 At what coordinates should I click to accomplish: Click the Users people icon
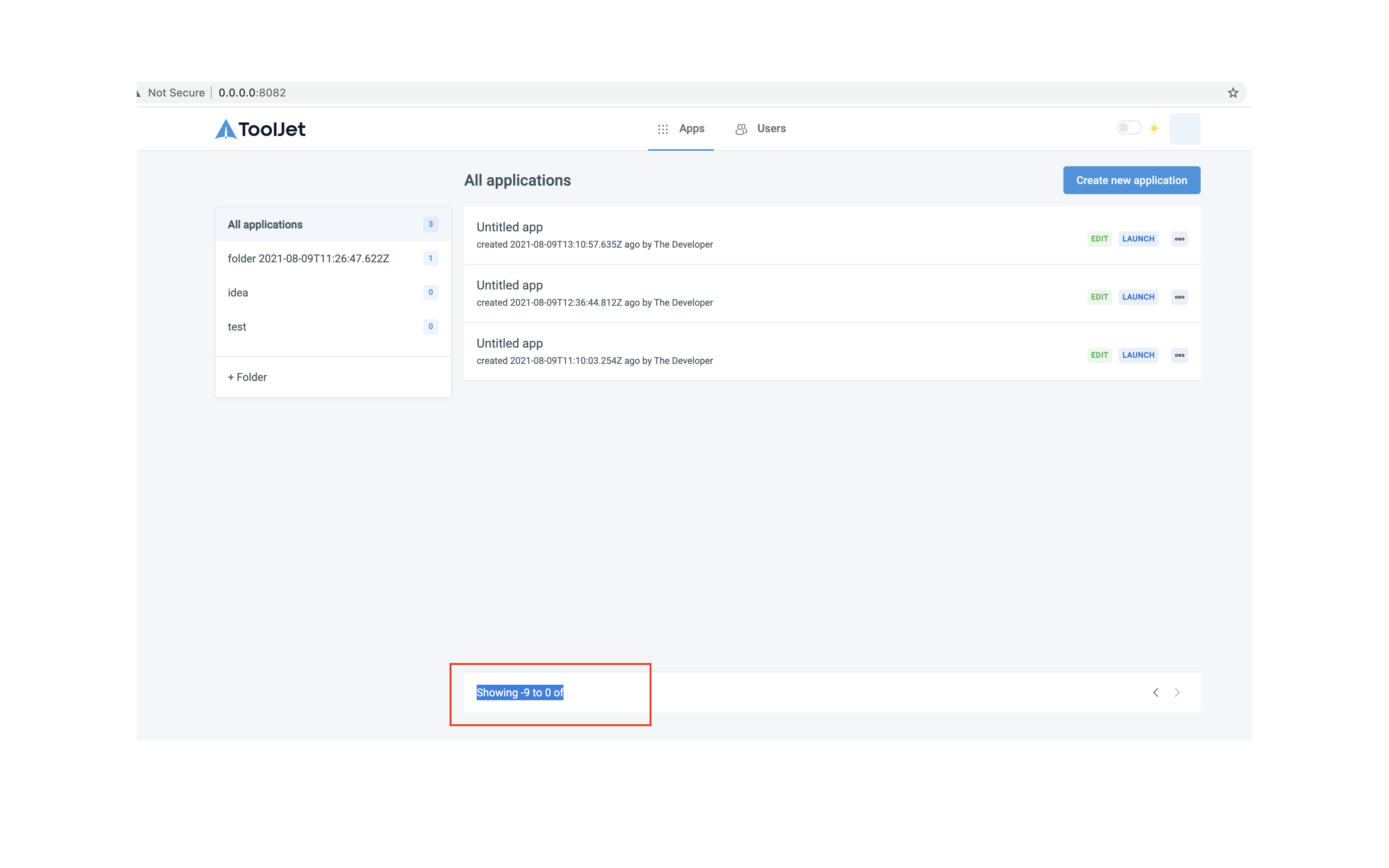pyautogui.click(x=740, y=129)
